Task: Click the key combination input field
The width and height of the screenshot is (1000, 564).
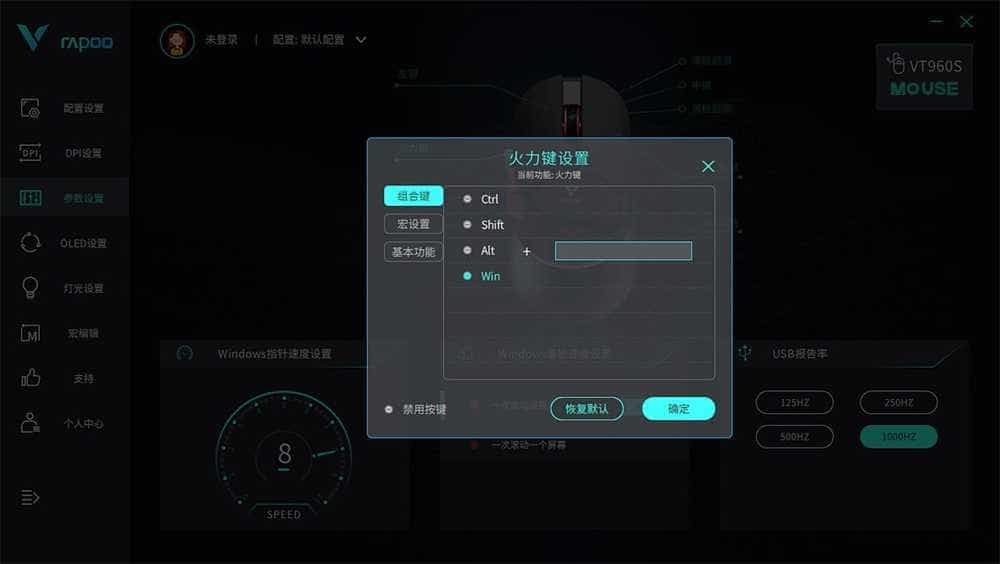Action: coord(623,251)
